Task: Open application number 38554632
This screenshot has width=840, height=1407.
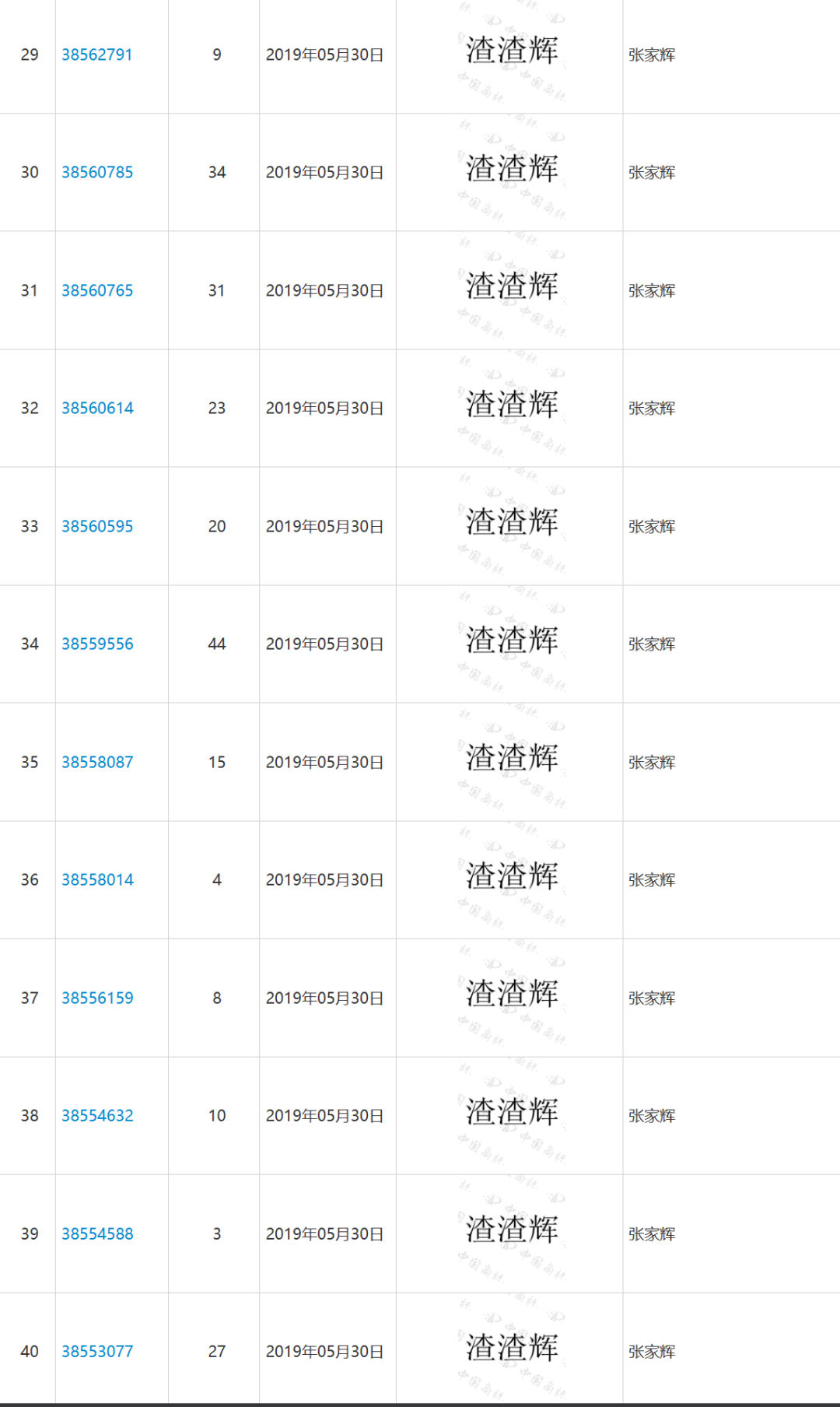Action: click(x=97, y=1115)
